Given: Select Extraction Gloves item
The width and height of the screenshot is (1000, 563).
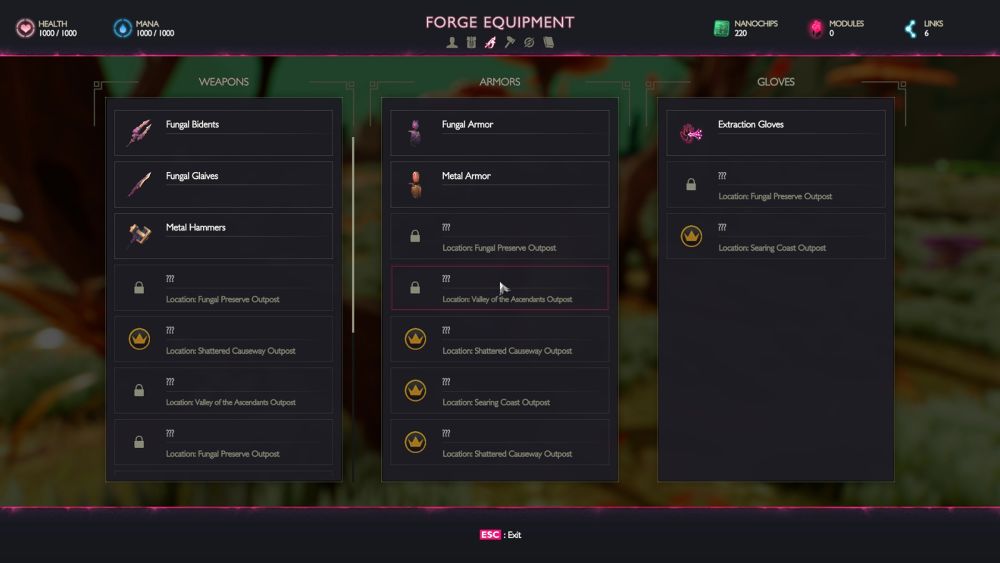Looking at the screenshot, I should pyautogui.click(x=776, y=133).
